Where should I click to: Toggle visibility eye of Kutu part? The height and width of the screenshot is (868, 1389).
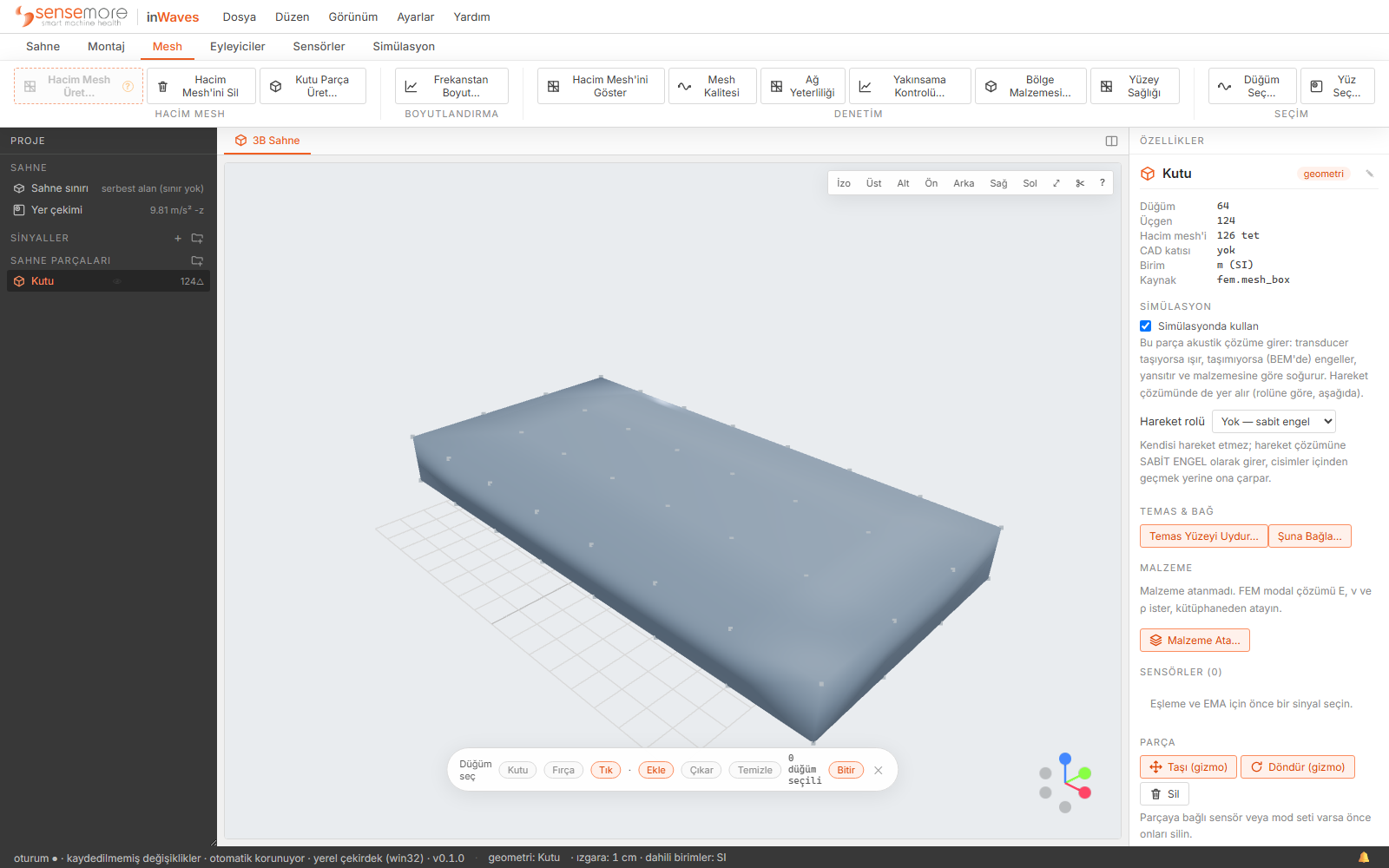point(116,281)
